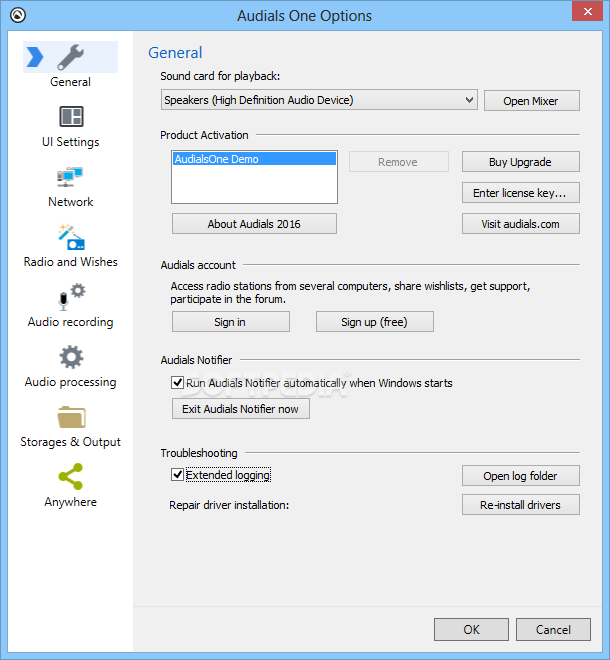
Task: Click the Repair driver installation label
Action: (x=229, y=505)
